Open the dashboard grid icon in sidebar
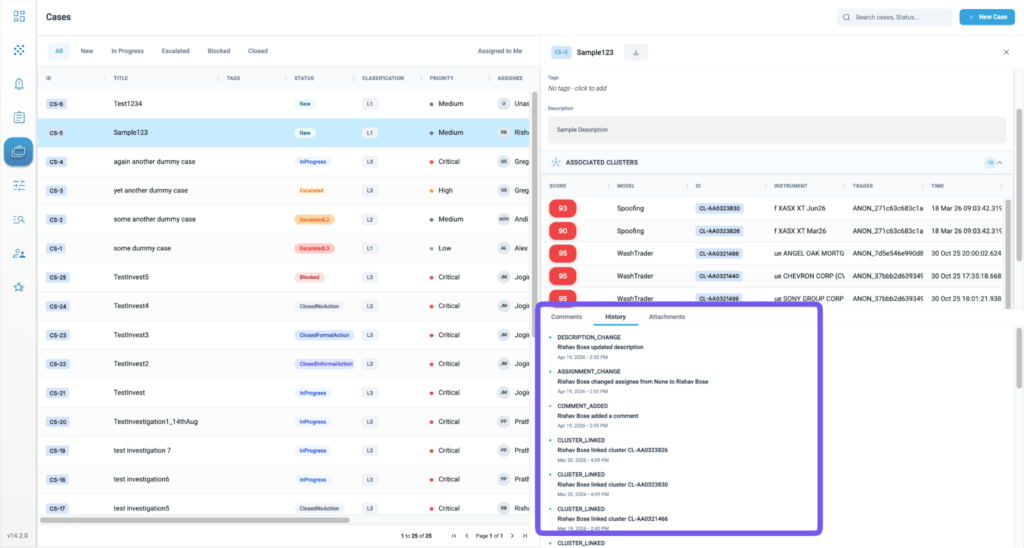 (x=19, y=16)
